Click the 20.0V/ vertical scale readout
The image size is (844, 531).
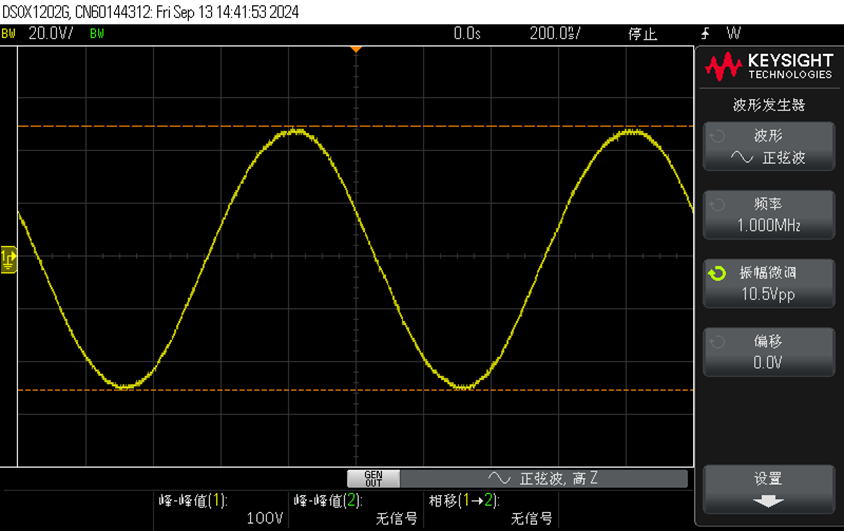pos(50,33)
